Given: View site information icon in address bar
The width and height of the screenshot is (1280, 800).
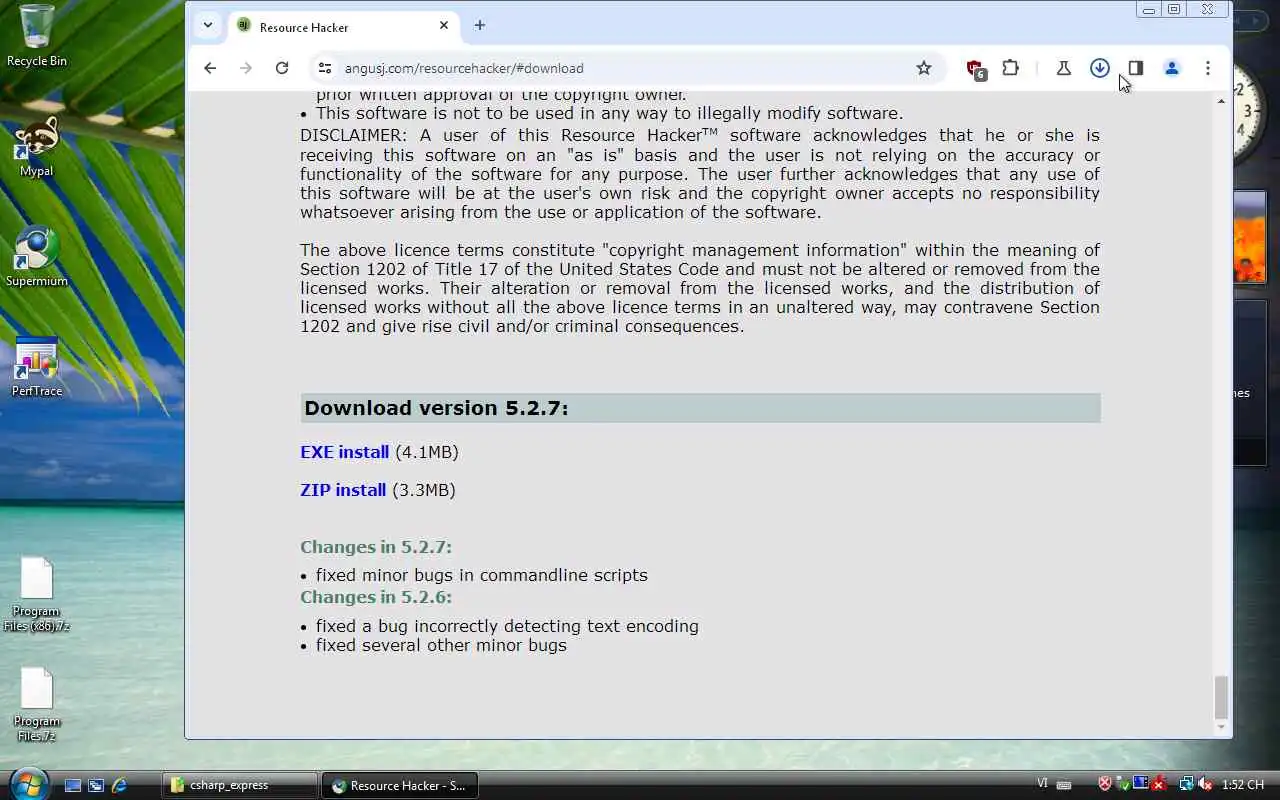Looking at the screenshot, I should [324, 68].
